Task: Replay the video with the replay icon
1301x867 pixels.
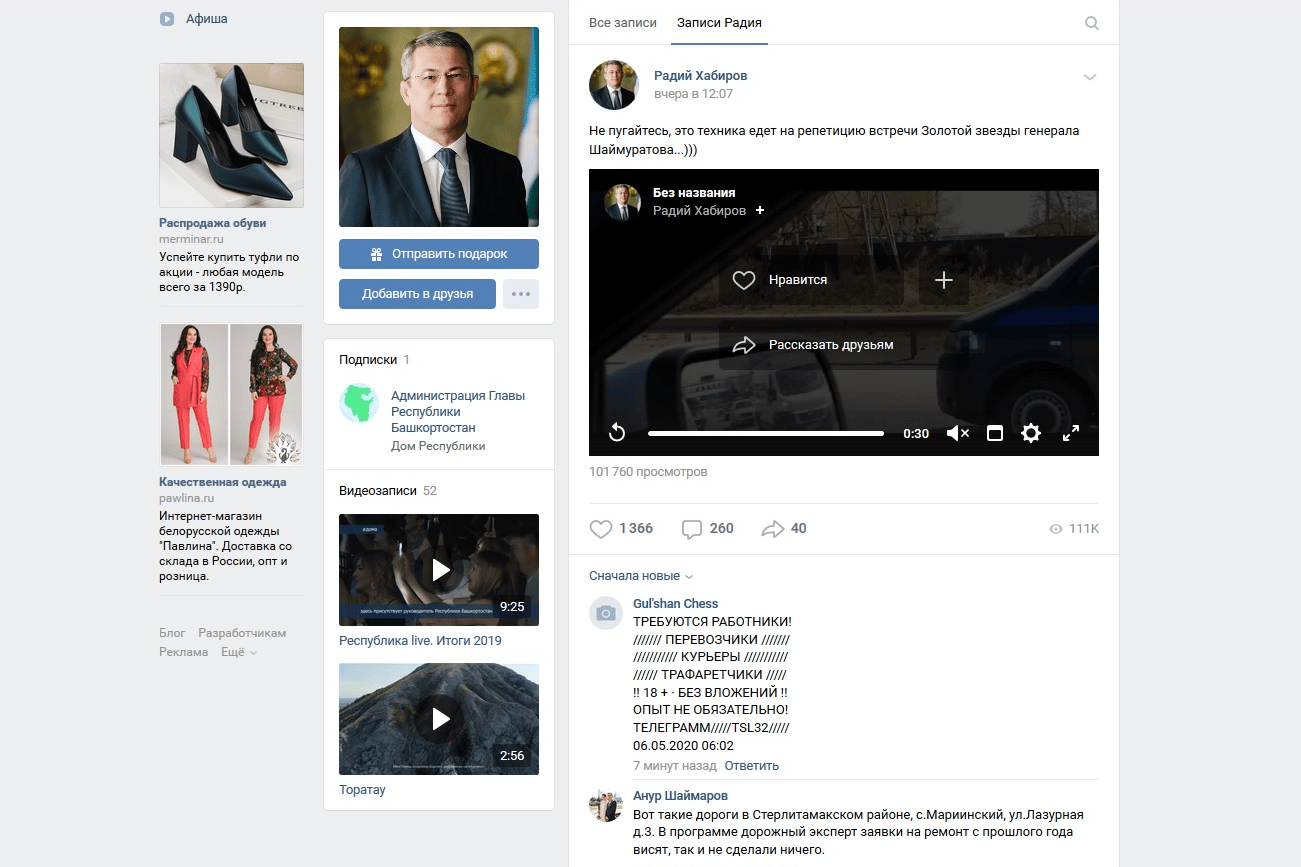Action: [617, 433]
